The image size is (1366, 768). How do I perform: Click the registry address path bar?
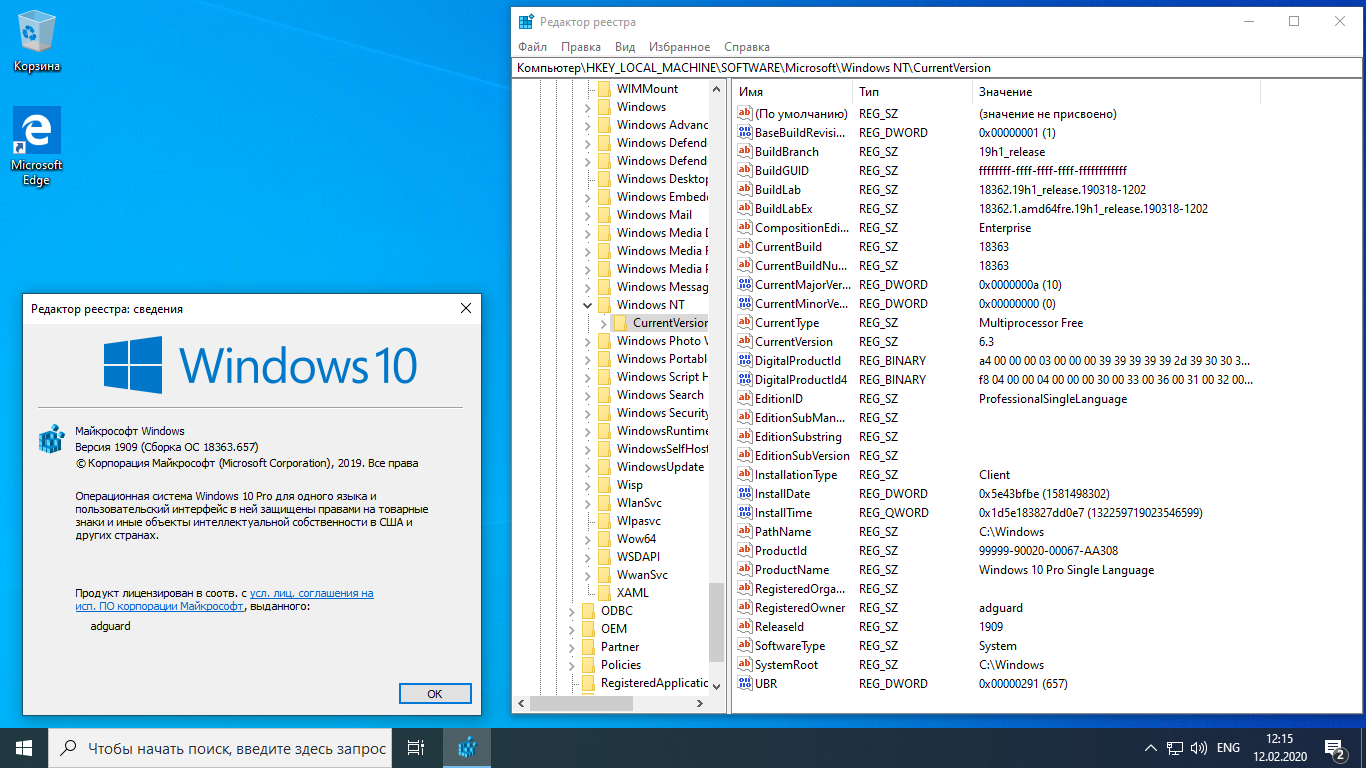pos(937,68)
